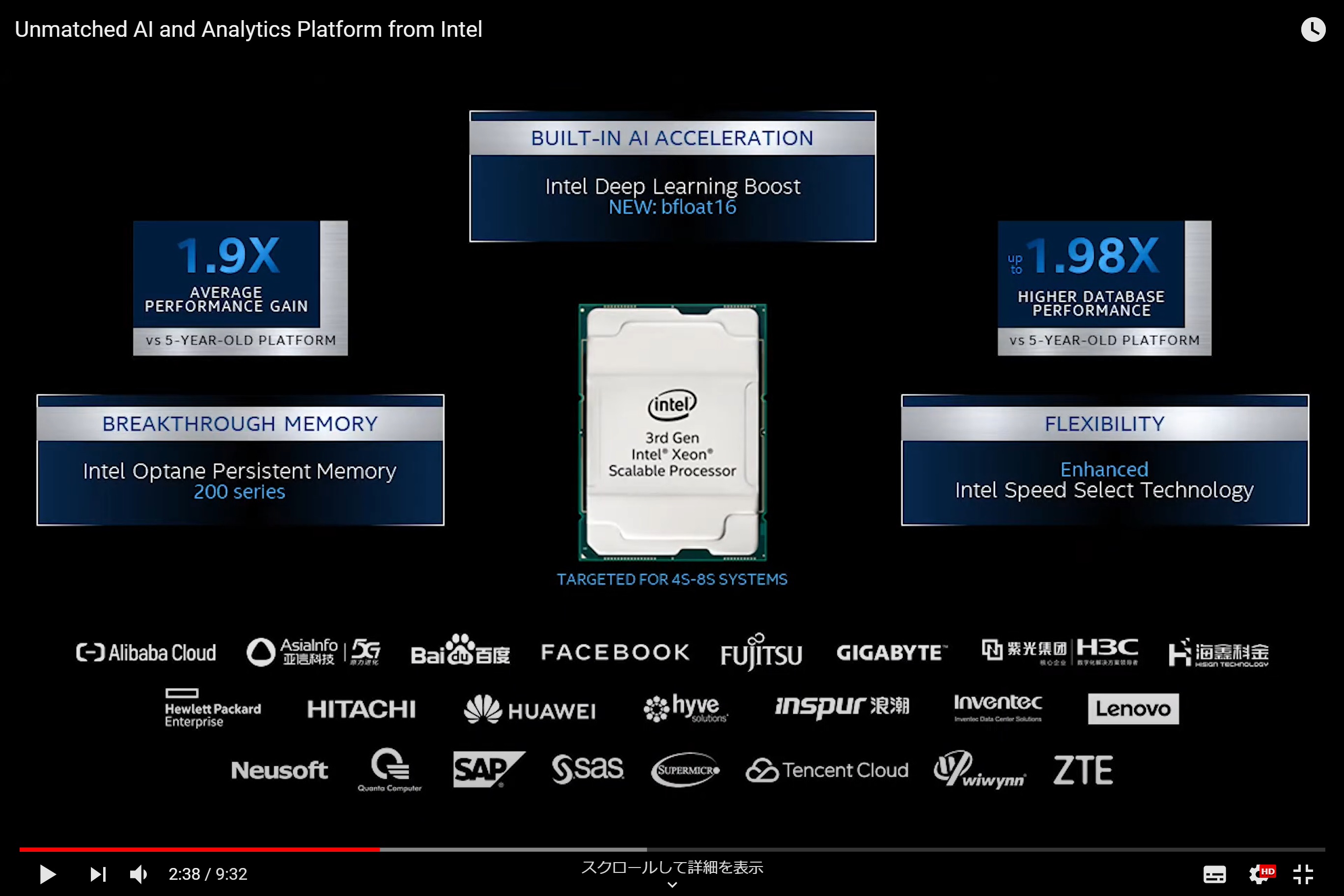Click the 2:38 / 9:32 time display
The image size is (1344, 896).
tap(208, 874)
